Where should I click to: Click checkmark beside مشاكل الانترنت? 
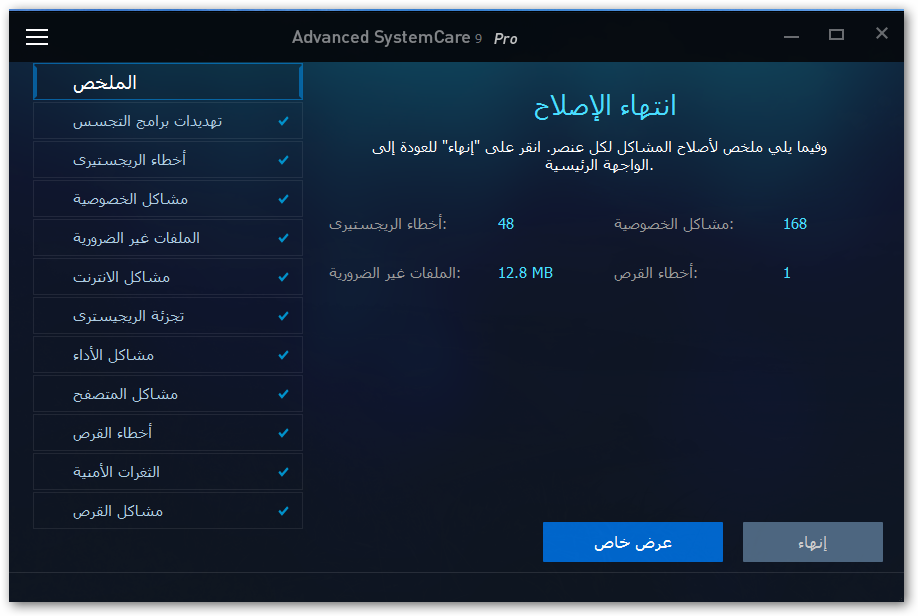coord(284,277)
